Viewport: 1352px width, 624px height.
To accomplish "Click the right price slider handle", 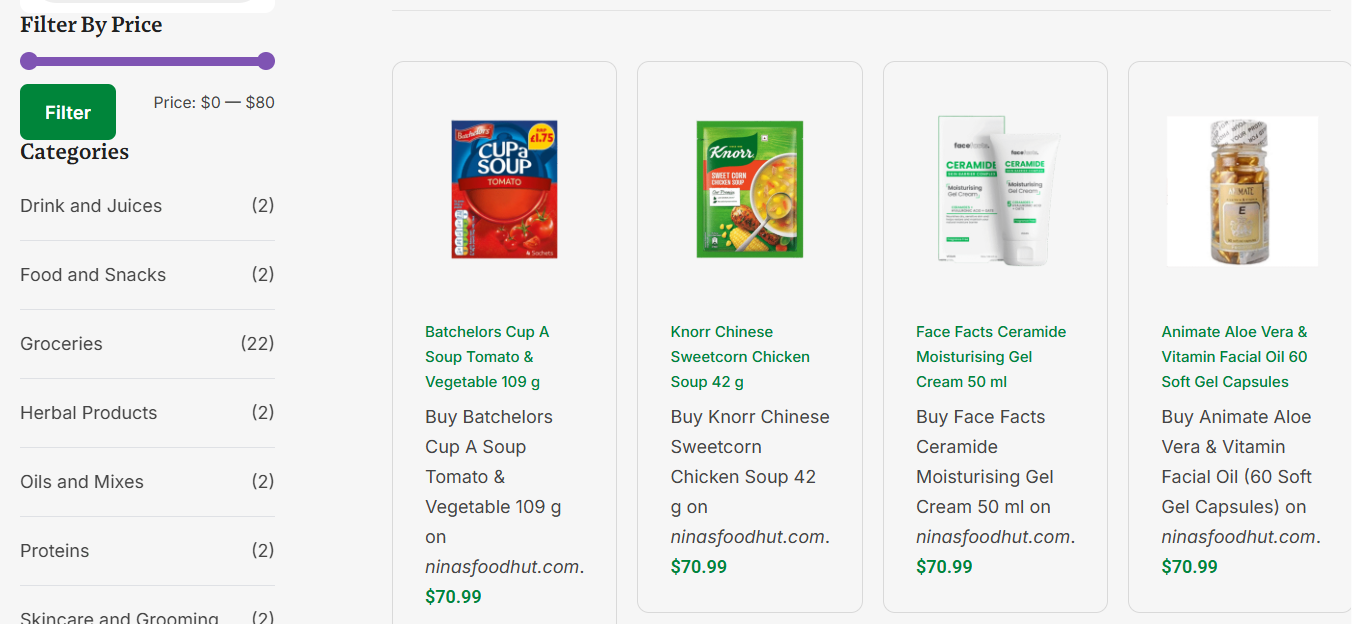I will [x=266, y=61].
